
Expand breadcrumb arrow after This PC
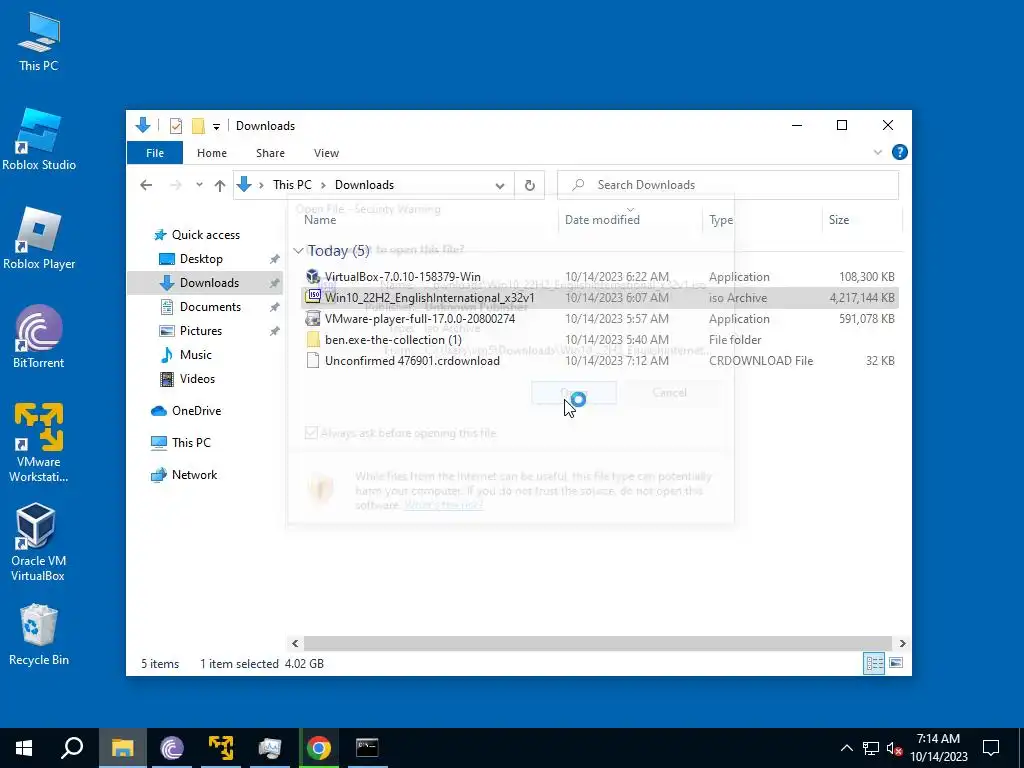pyautogui.click(x=323, y=185)
